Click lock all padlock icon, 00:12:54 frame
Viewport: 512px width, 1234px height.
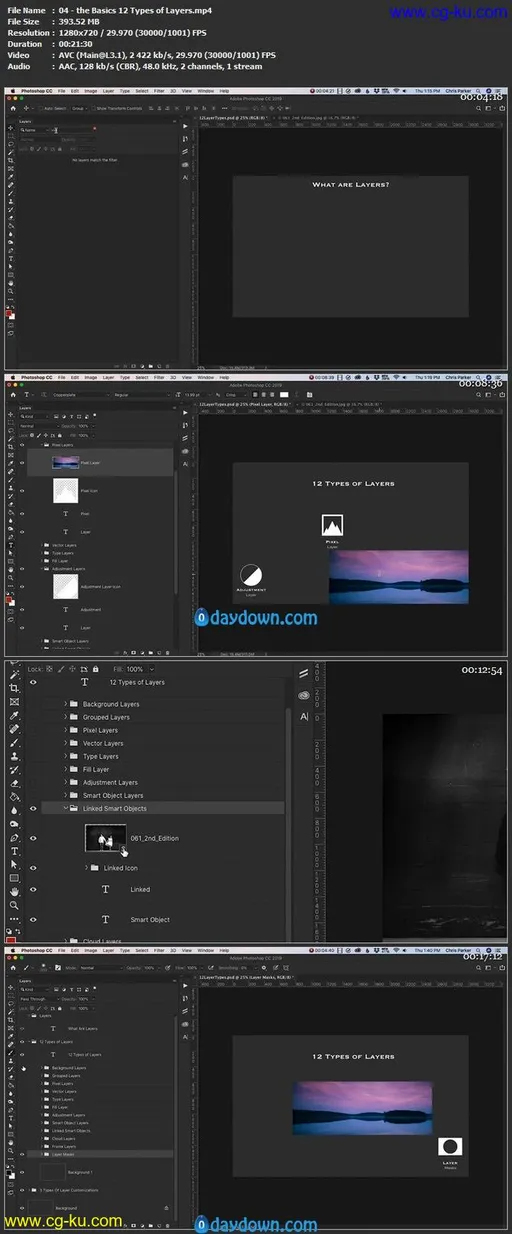click(x=95, y=669)
